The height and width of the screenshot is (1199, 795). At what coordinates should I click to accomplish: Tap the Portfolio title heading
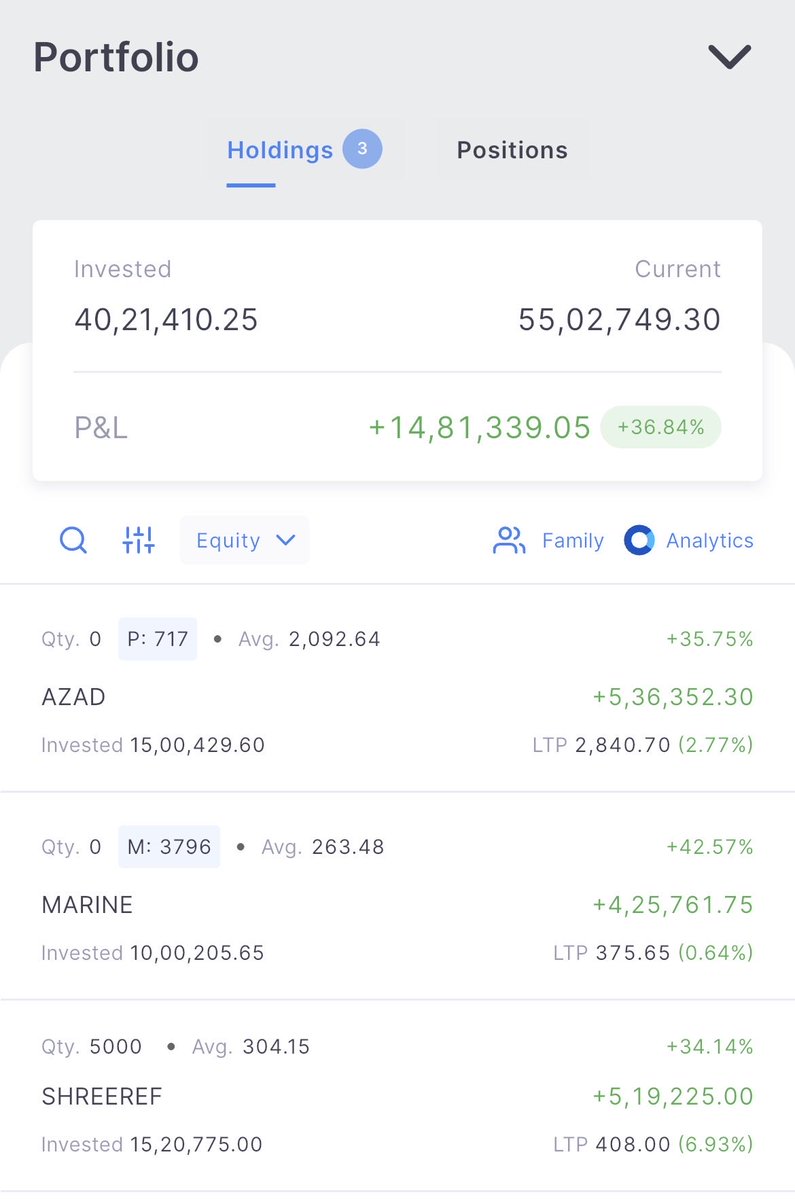pyautogui.click(x=116, y=57)
